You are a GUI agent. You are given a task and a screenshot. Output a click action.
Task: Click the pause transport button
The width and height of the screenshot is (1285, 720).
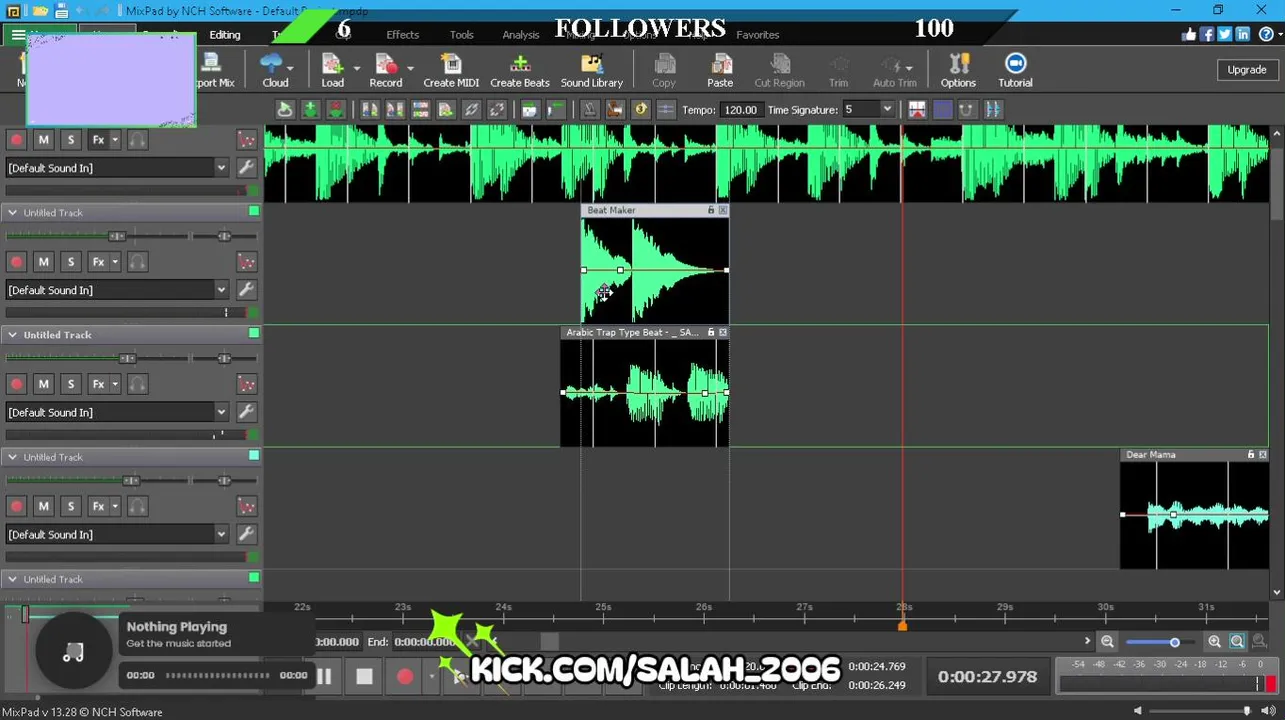325,676
